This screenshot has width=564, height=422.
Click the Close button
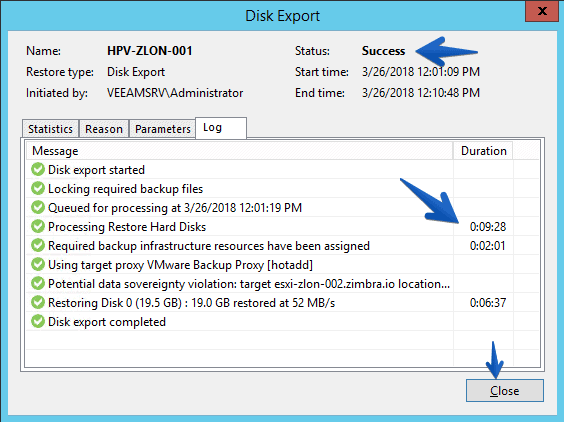click(505, 390)
